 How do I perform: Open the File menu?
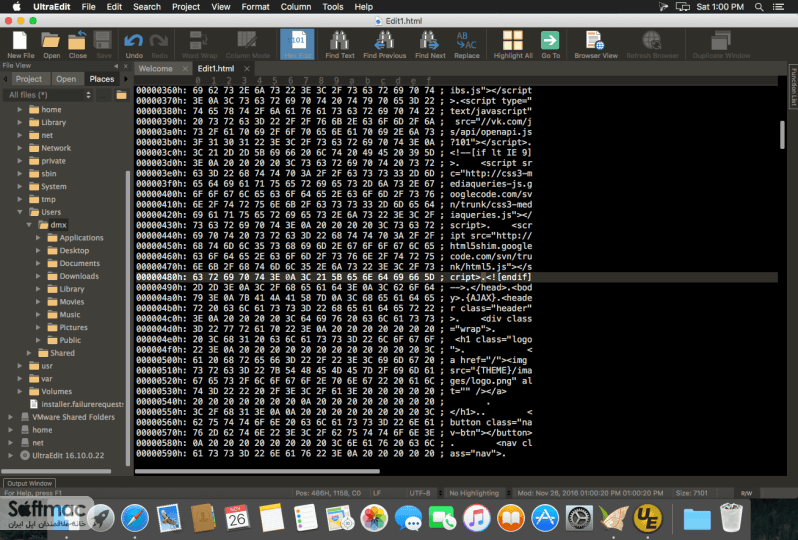coord(88,7)
